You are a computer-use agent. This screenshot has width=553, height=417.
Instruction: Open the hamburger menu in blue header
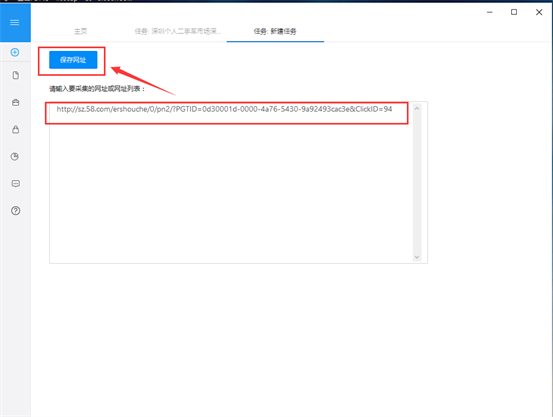point(14,23)
